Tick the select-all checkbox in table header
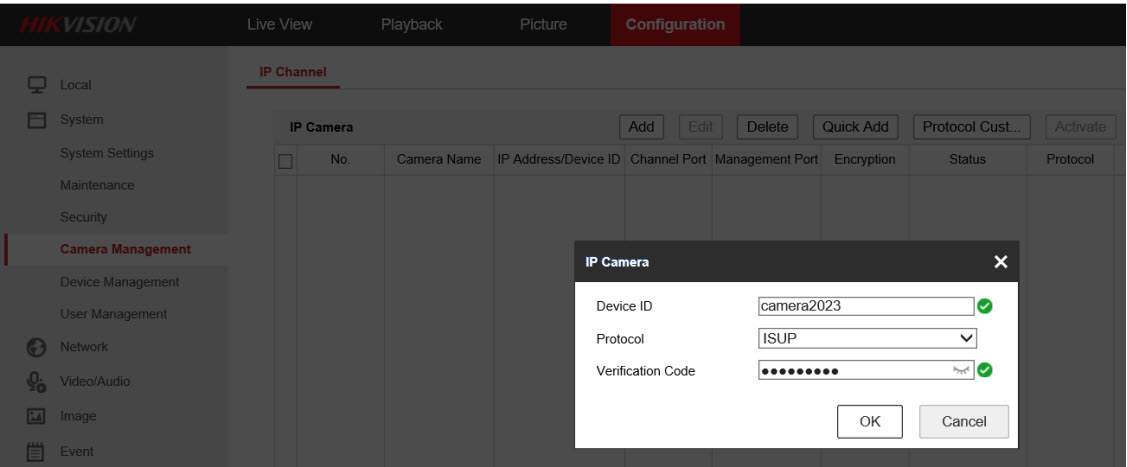Screen dimensions: 1127x467 286,160
